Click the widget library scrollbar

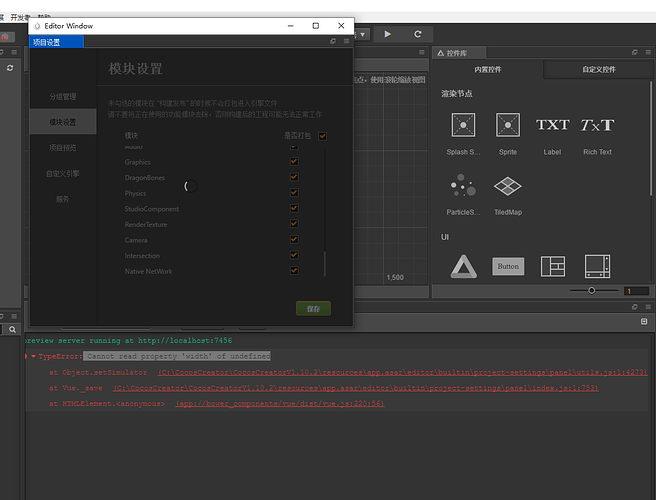pyautogui.click(x=651, y=140)
